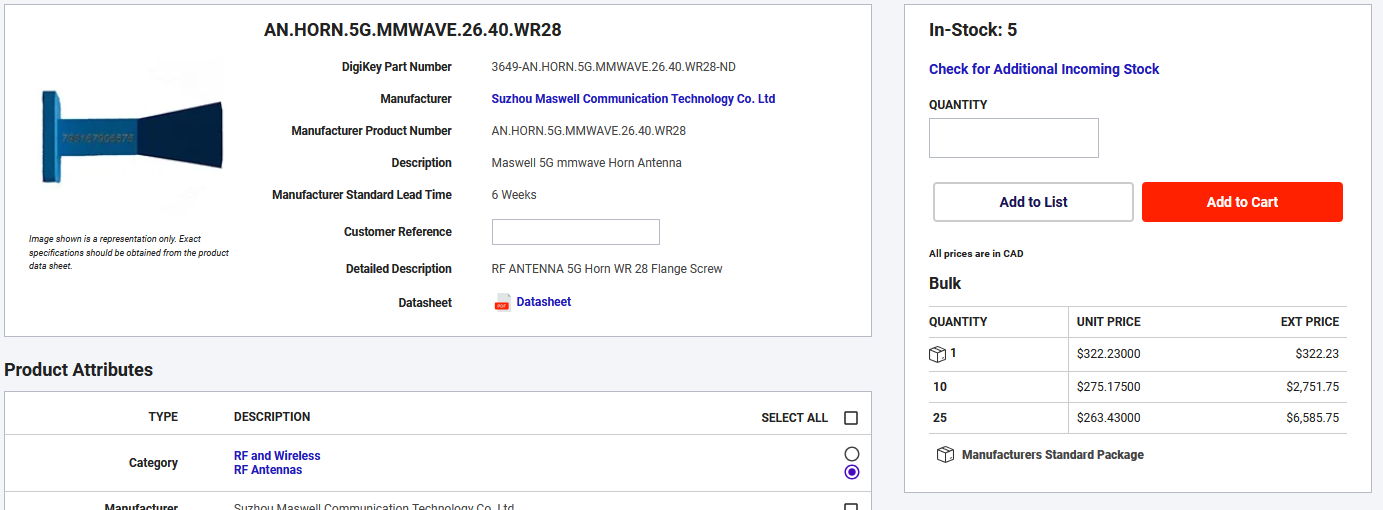Follow the RF Antennas category link

tap(268, 470)
